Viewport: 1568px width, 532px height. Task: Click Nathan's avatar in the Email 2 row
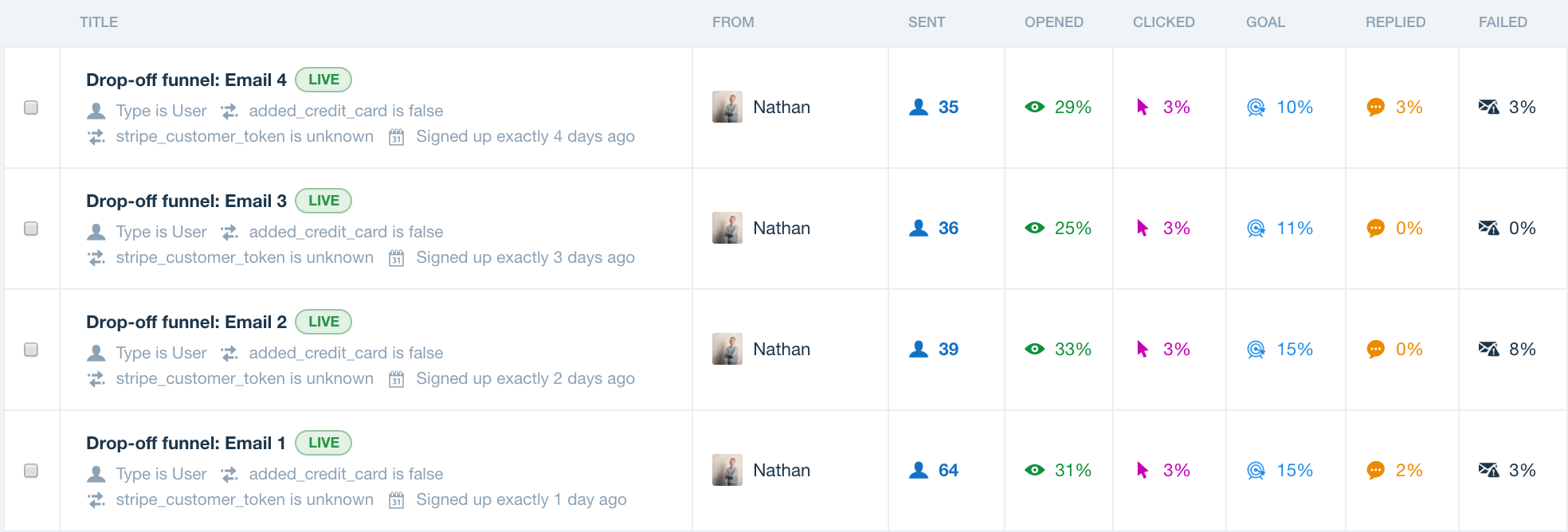click(727, 349)
